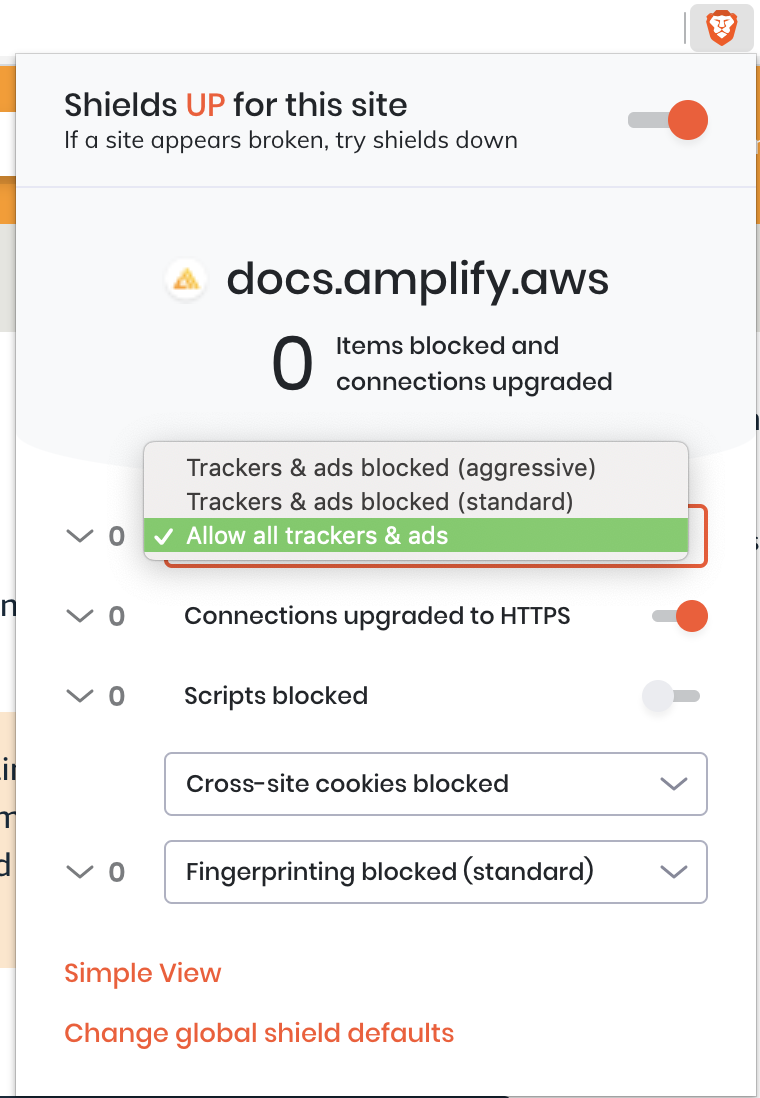Disable Connections upgraded to HTTPS toggle
Screen dimensions: 760x1098
(x=679, y=616)
